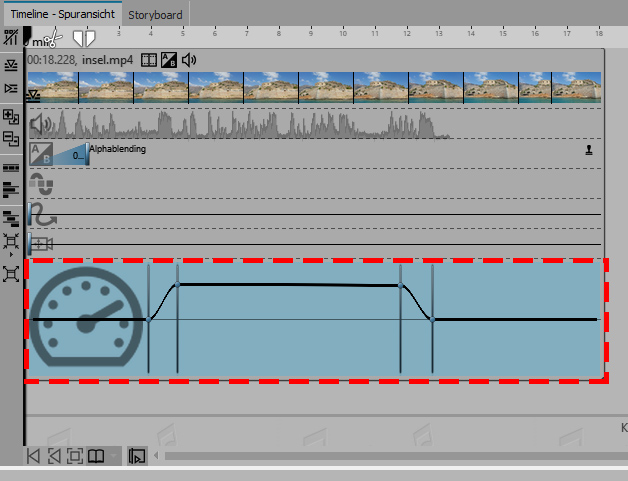Click the horizontal timeline scrollbar
Viewport: 628px width, 481px height.
tap(396, 456)
